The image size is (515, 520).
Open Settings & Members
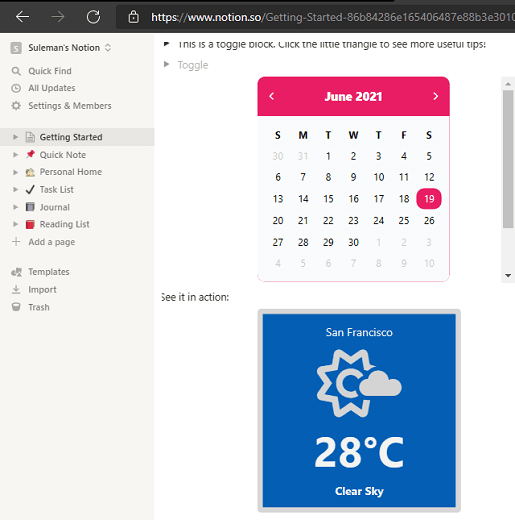(x=70, y=106)
